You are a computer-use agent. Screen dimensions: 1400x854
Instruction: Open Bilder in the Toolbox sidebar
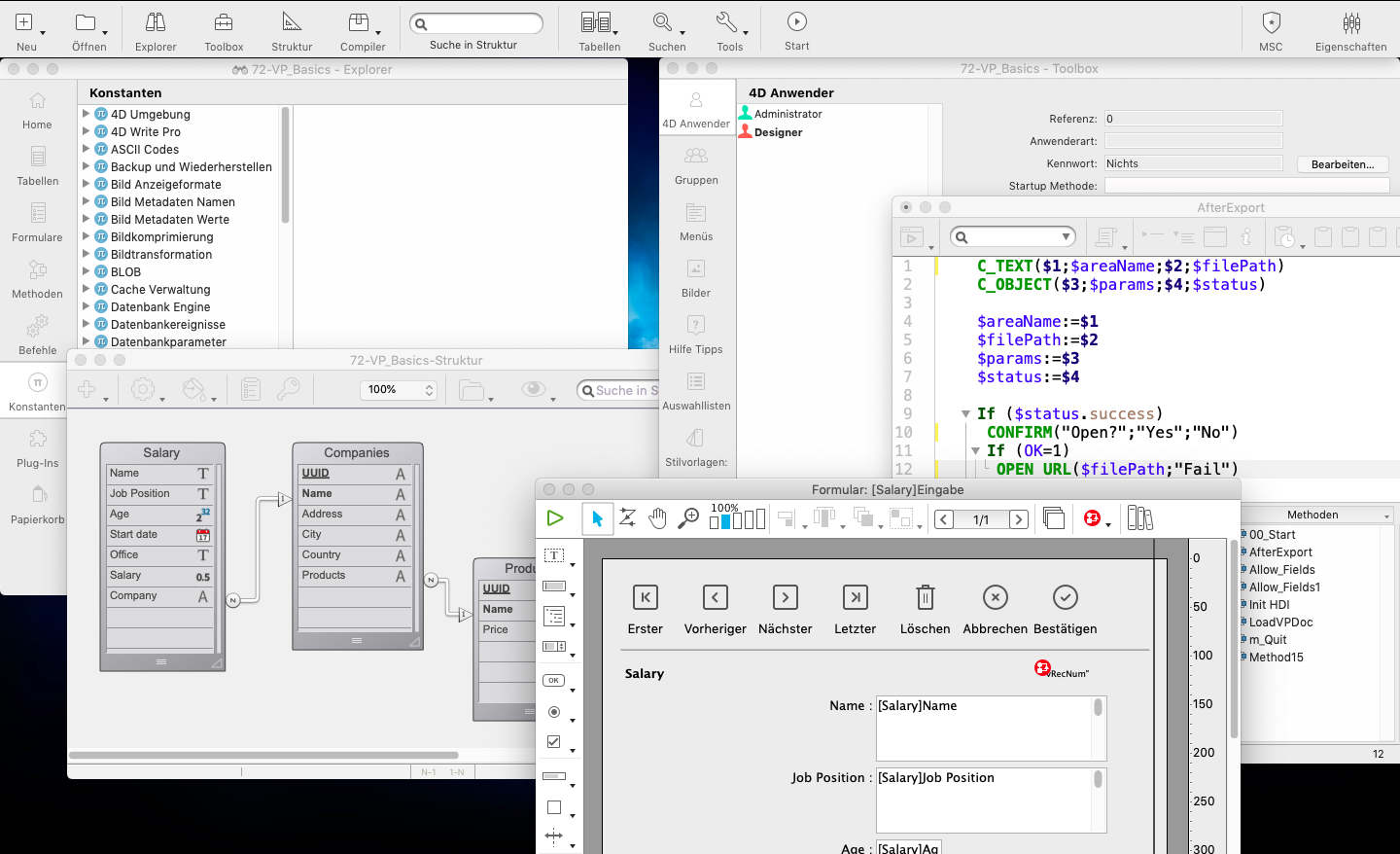pyautogui.click(x=696, y=279)
